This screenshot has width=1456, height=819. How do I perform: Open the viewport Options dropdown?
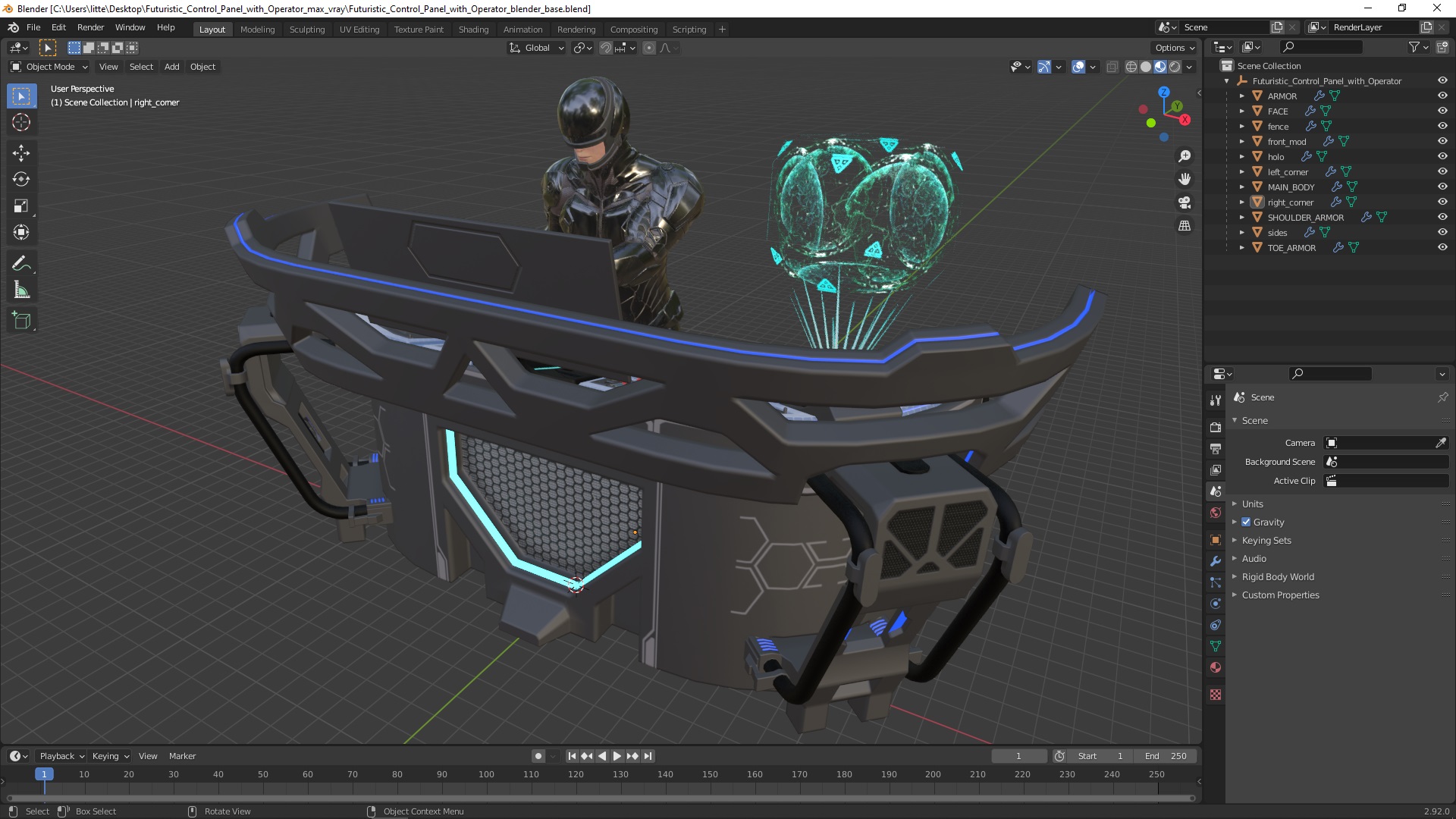[x=1175, y=48]
